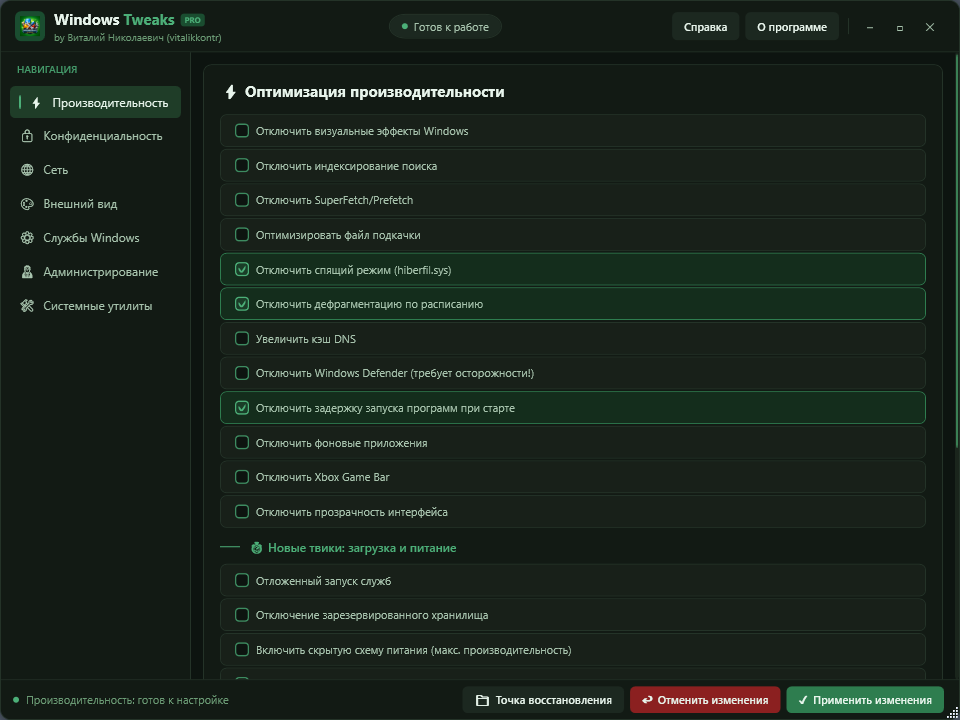
Task: Select Службы Windows in navigation
Action: (96, 238)
